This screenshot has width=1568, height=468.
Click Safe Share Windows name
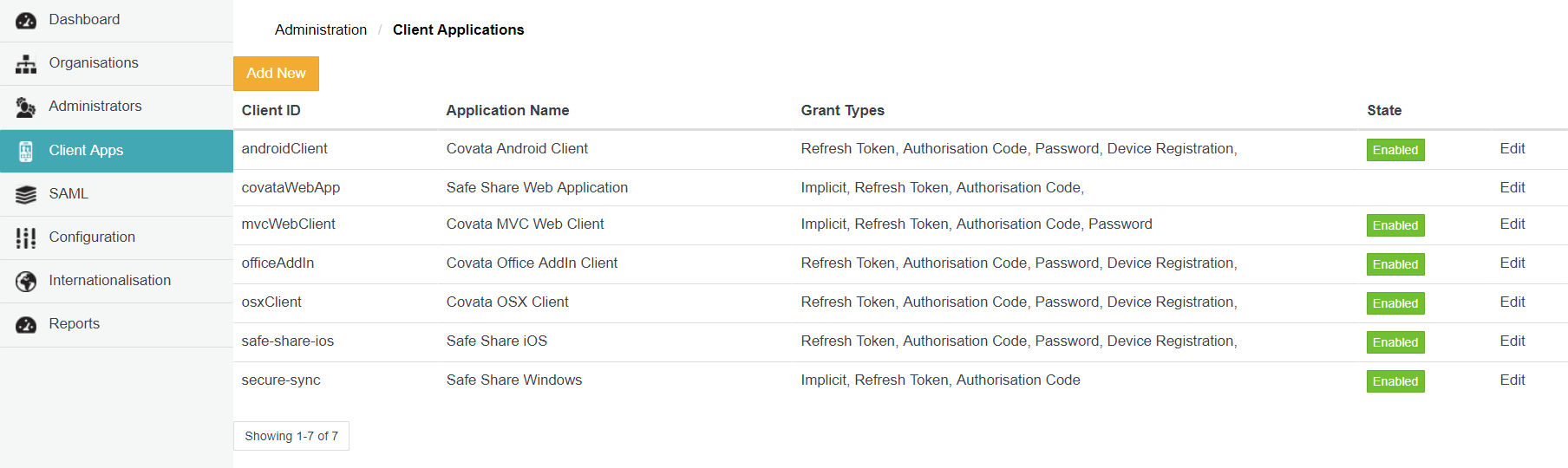click(514, 380)
